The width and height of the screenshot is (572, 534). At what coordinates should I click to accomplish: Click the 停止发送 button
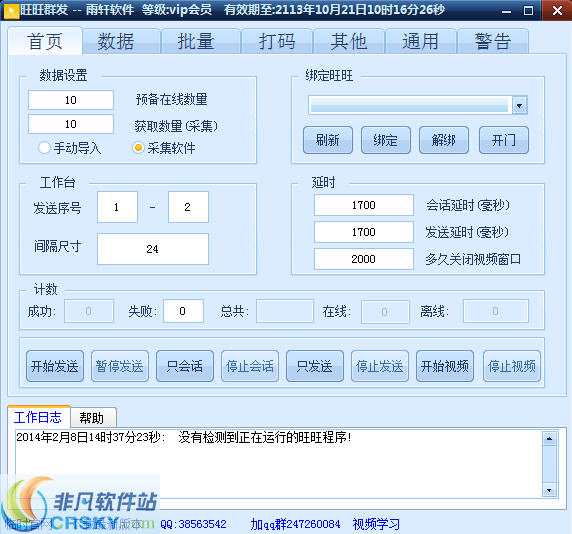(380, 366)
